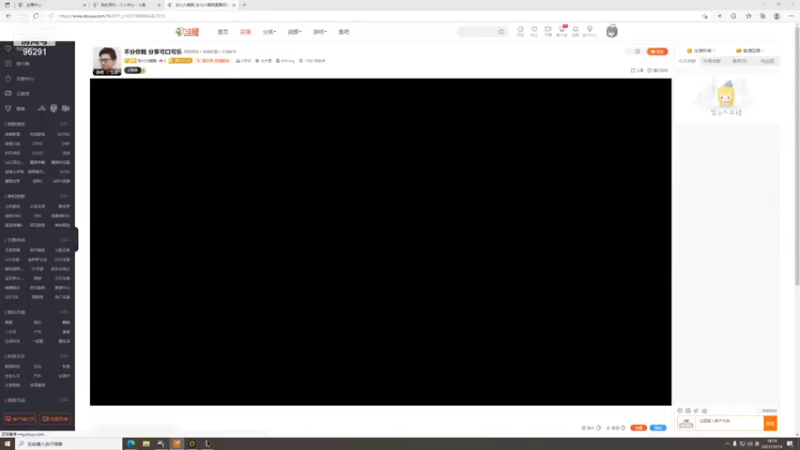Image resolution: width=800 pixels, height=450 pixels.
Task: Click the fan badge selector beside chat input
Action: [686, 423]
